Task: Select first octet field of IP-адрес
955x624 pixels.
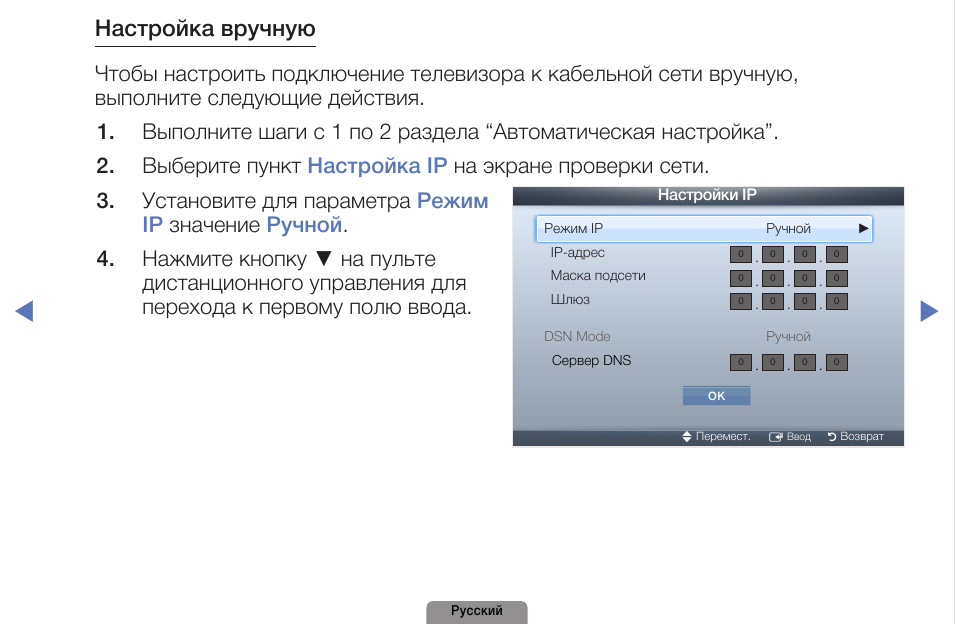Action: pos(740,255)
